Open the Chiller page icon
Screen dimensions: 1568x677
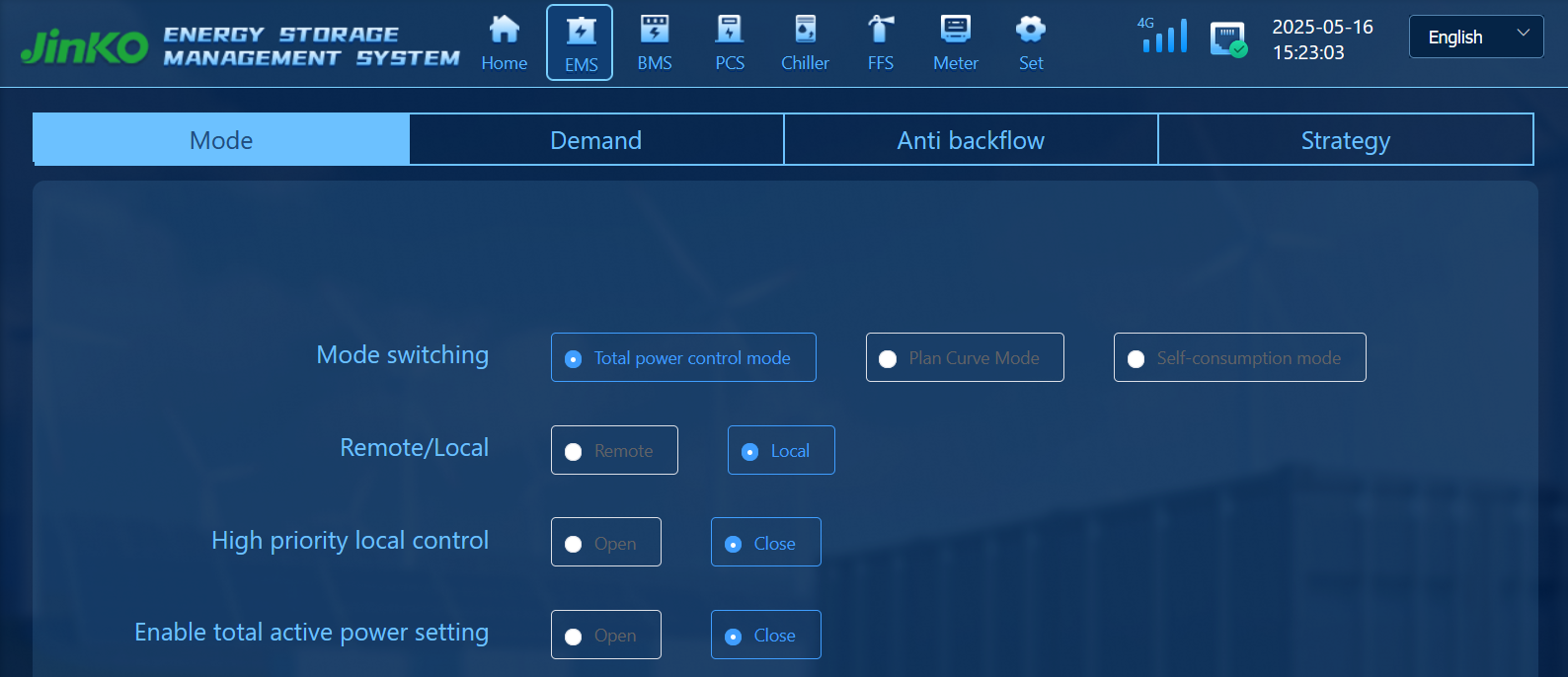click(x=805, y=30)
